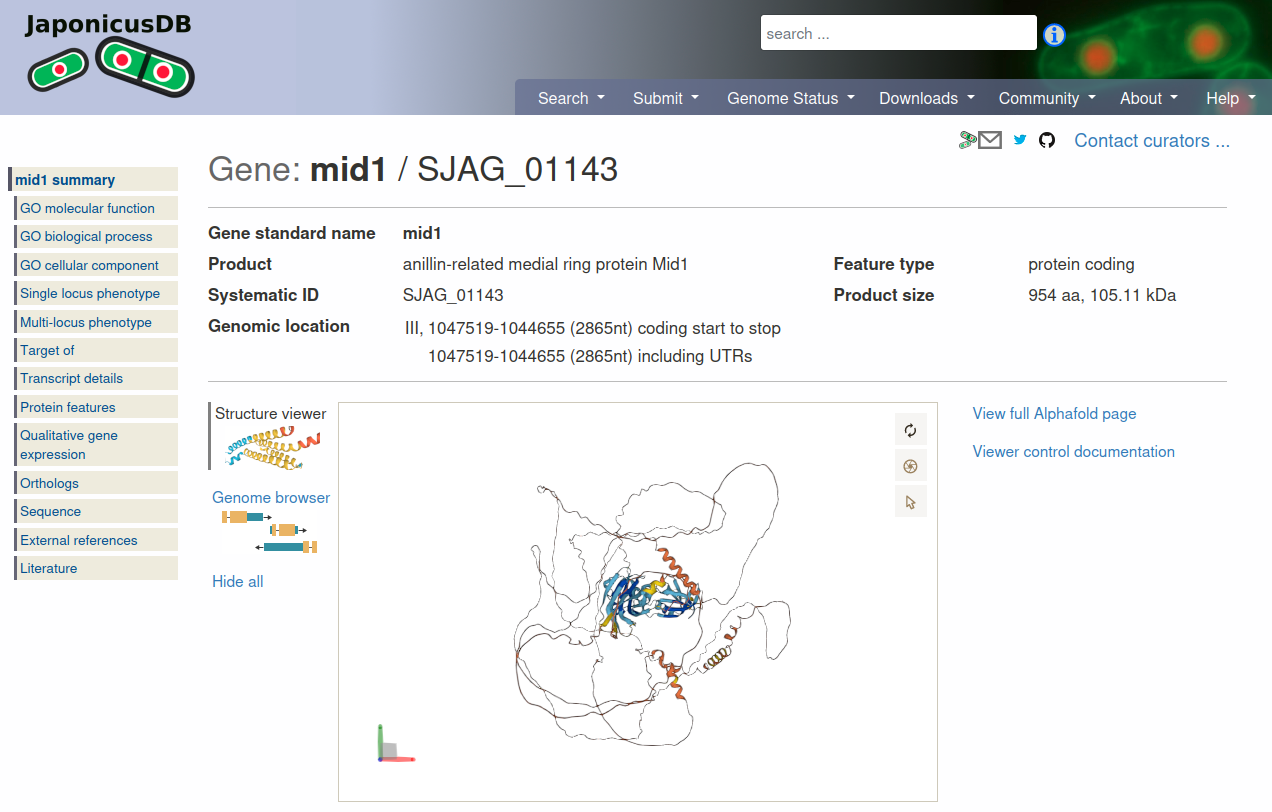Take a screenshot in the structure viewer
Image resolution: width=1272 pixels, height=812 pixels.
click(x=910, y=465)
